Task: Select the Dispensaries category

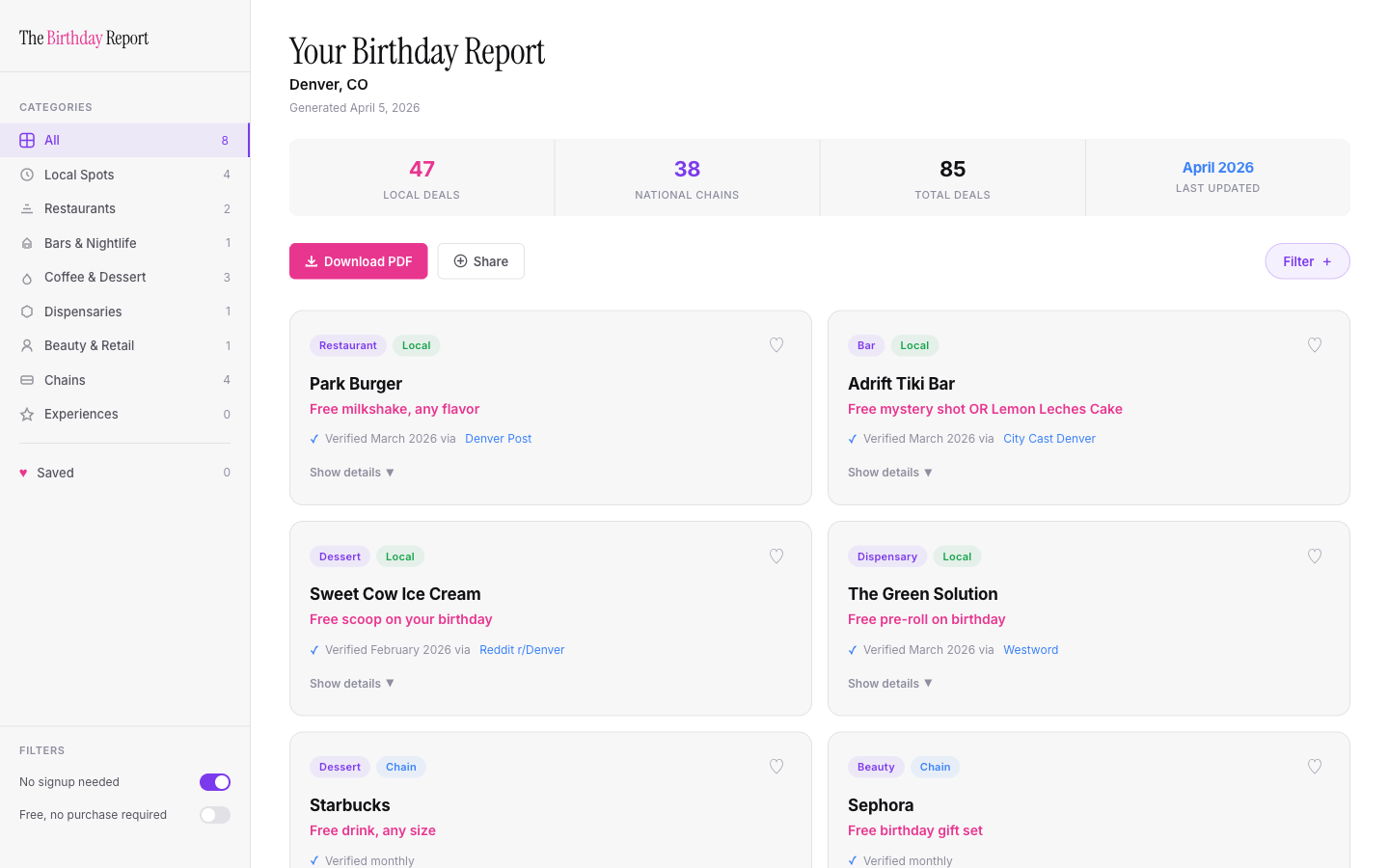Action: 124,312
